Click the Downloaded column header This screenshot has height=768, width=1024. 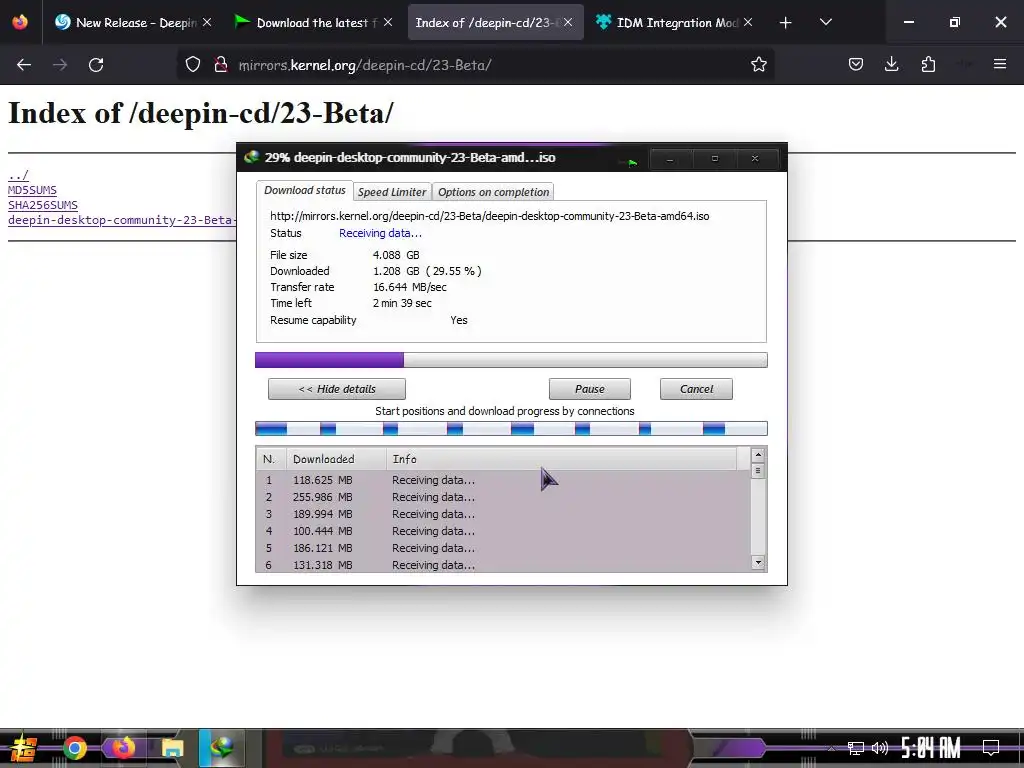tap(336, 459)
